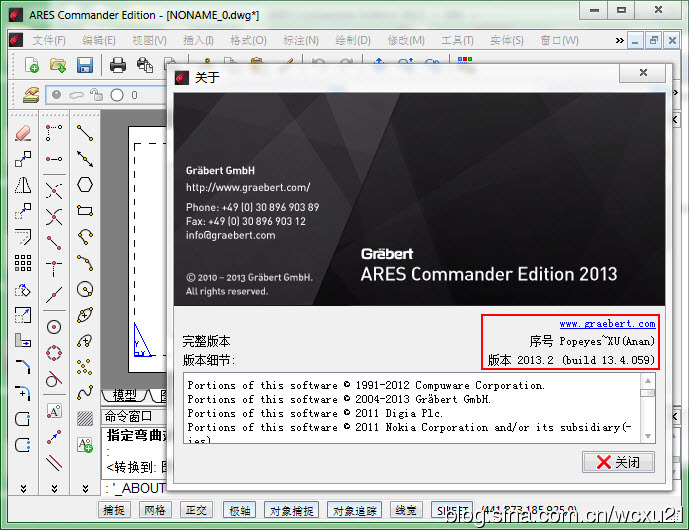Toggle 正交 ortho mode

(x=196, y=510)
